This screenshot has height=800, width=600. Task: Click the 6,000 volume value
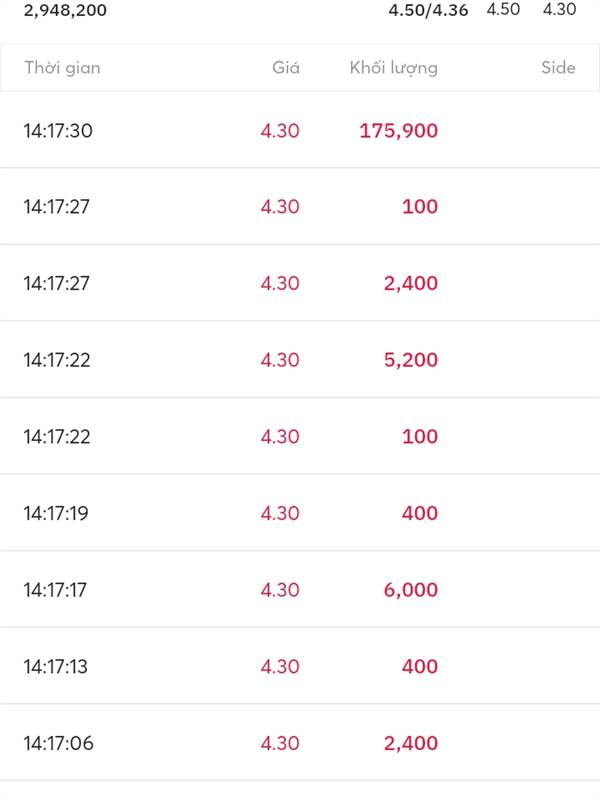(x=411, y=590)
